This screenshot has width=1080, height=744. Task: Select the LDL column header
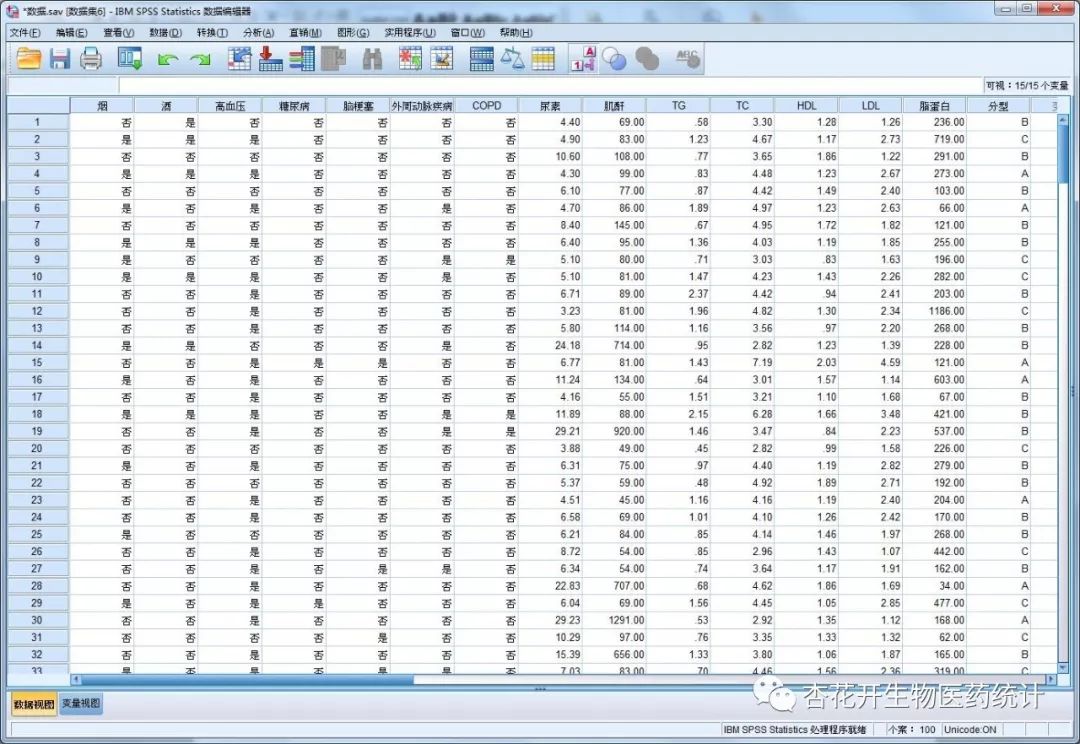870,105
